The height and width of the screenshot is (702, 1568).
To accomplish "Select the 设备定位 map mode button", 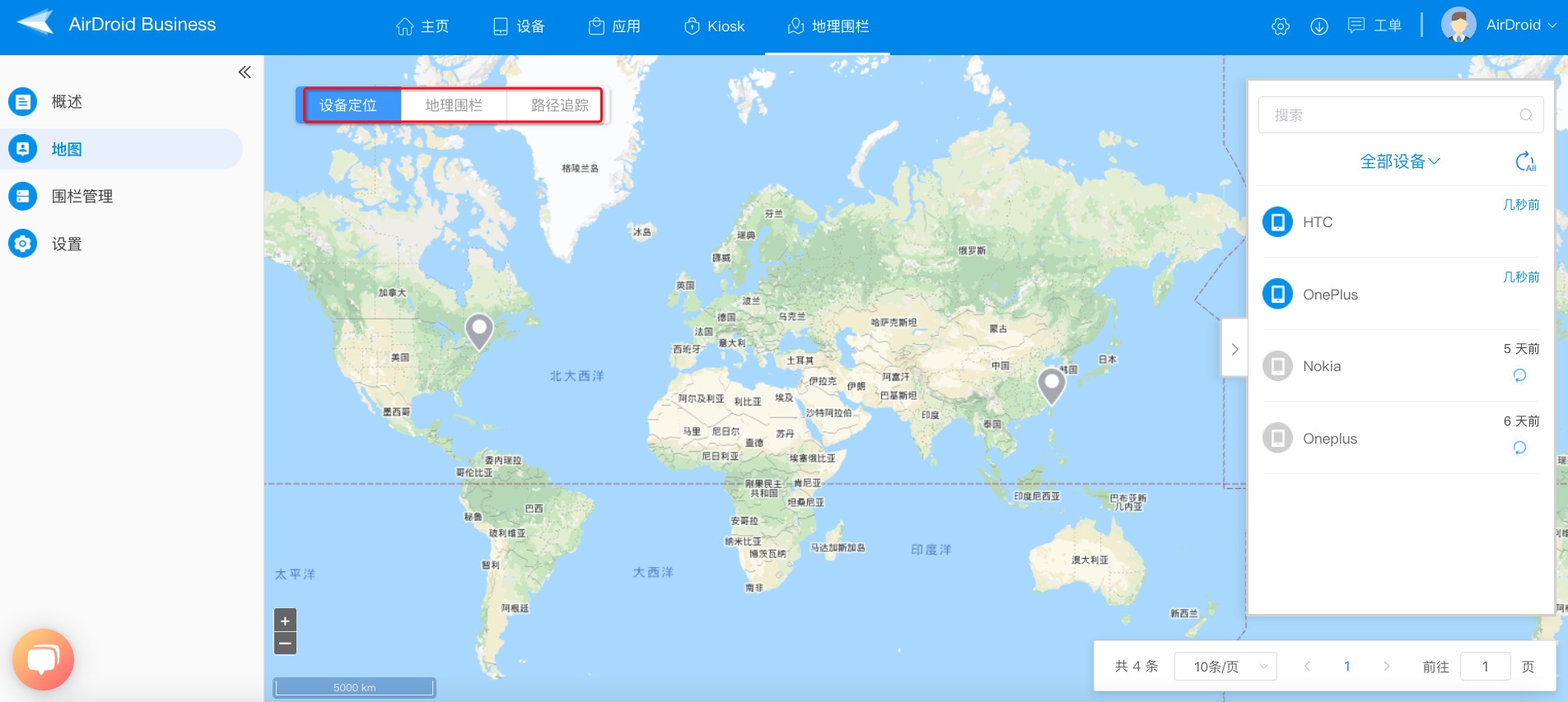I will click(x=348, y=105).
